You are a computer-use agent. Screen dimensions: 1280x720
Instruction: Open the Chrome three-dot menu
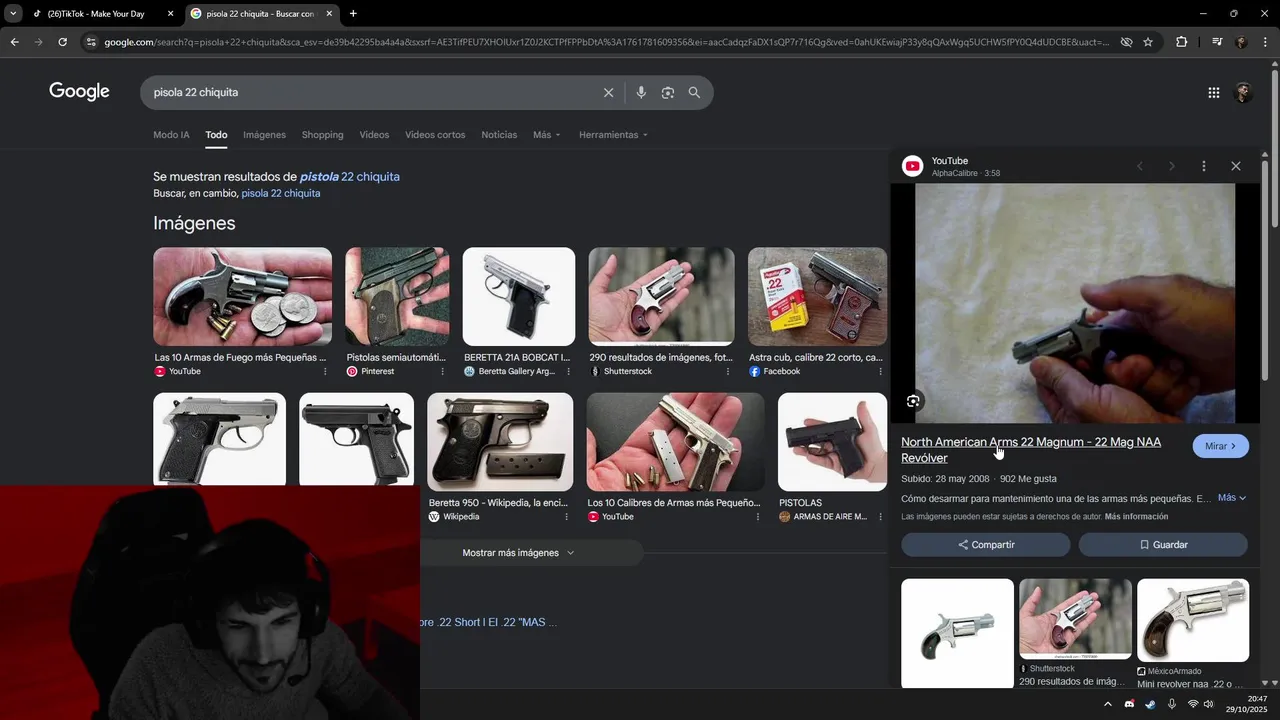pyautogui.click(x=1265, y=42)
